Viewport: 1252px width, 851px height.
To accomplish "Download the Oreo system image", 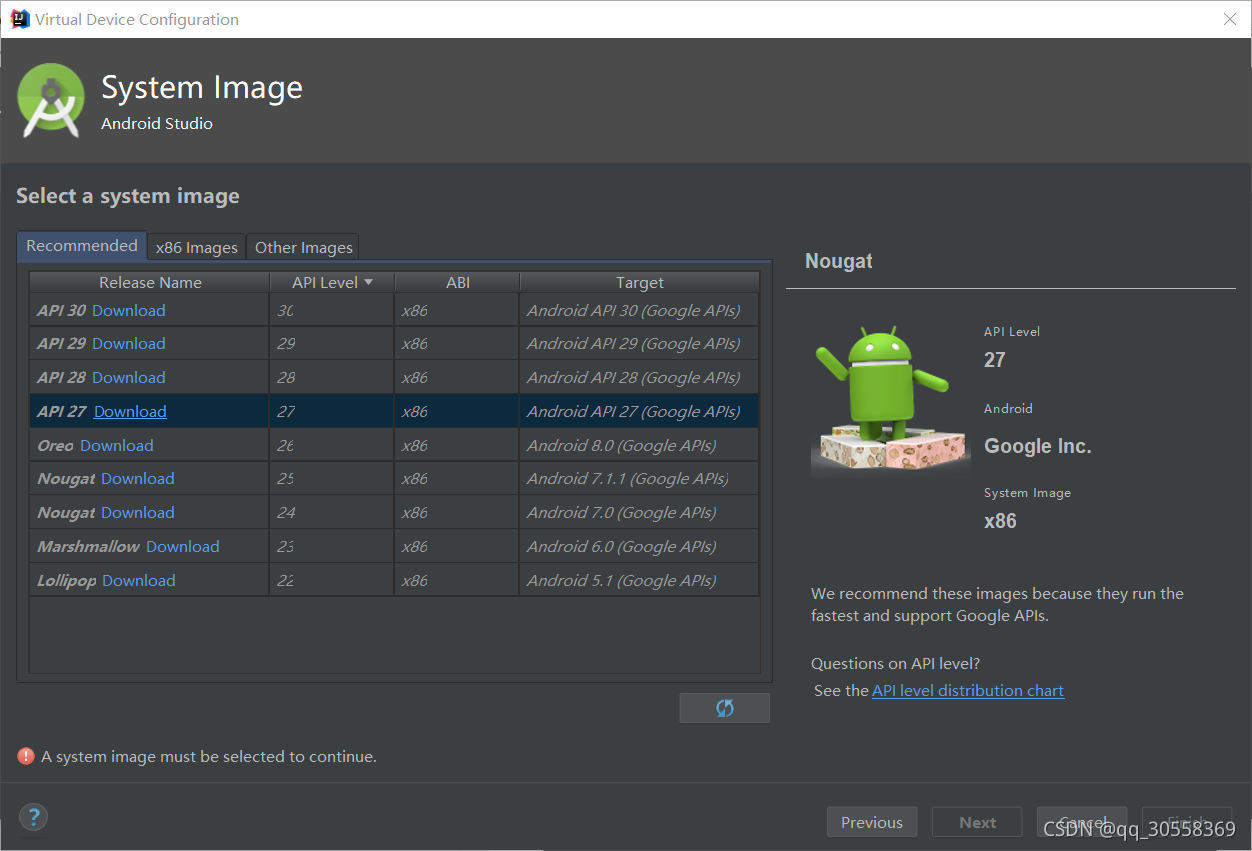I will pyautogui.click(x=117, y=445).
